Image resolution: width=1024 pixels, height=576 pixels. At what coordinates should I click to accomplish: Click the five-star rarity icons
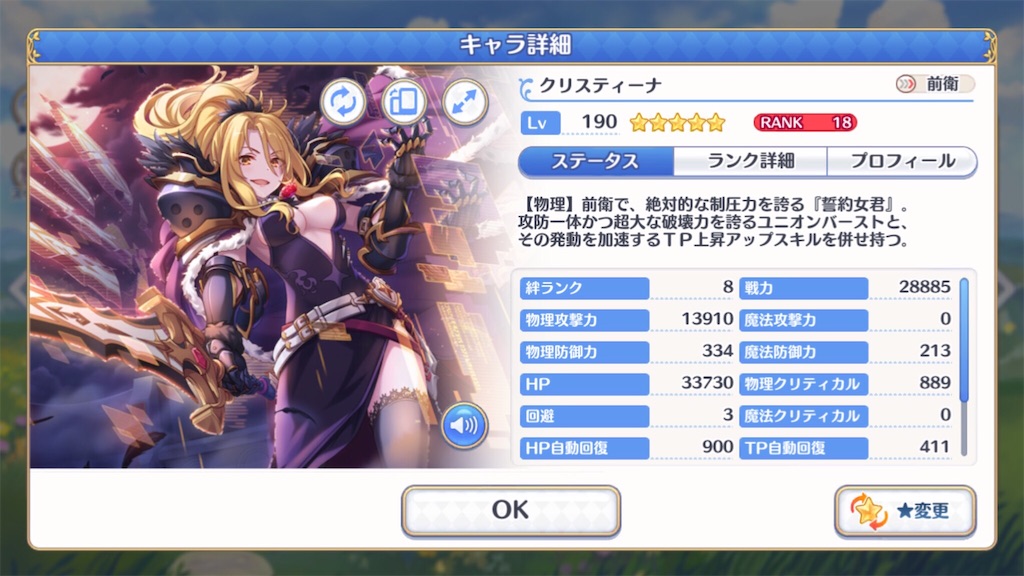[x=678, y=122]
